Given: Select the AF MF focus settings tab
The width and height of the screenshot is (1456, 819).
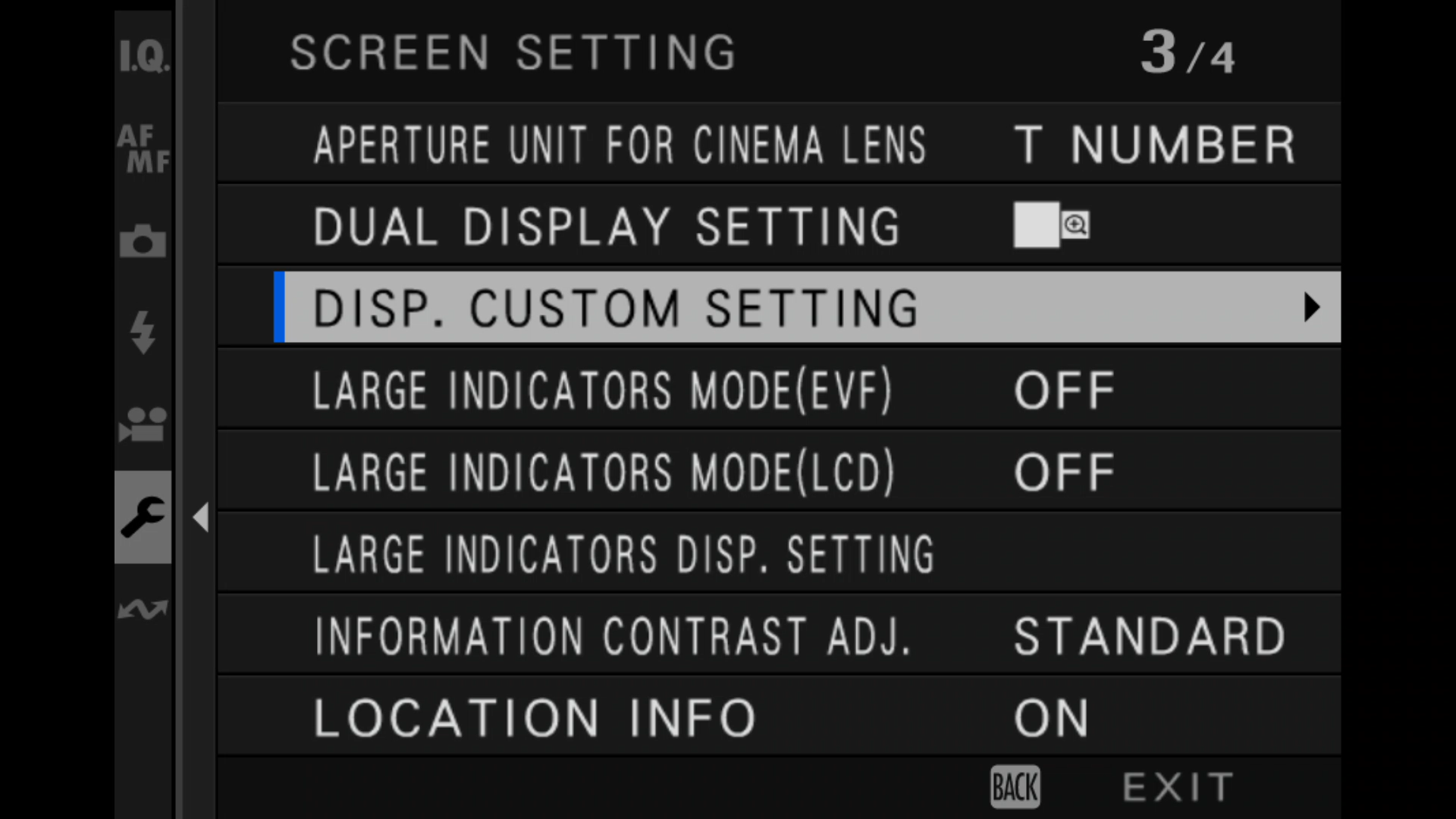Looking at the screenshot, I should coord(143,149).
